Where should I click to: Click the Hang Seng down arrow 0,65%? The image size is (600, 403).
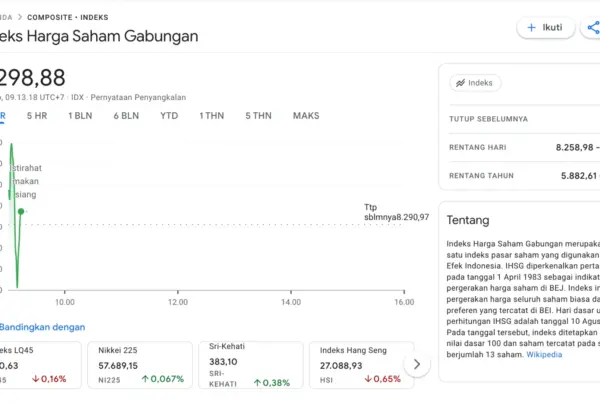(382, 379)
